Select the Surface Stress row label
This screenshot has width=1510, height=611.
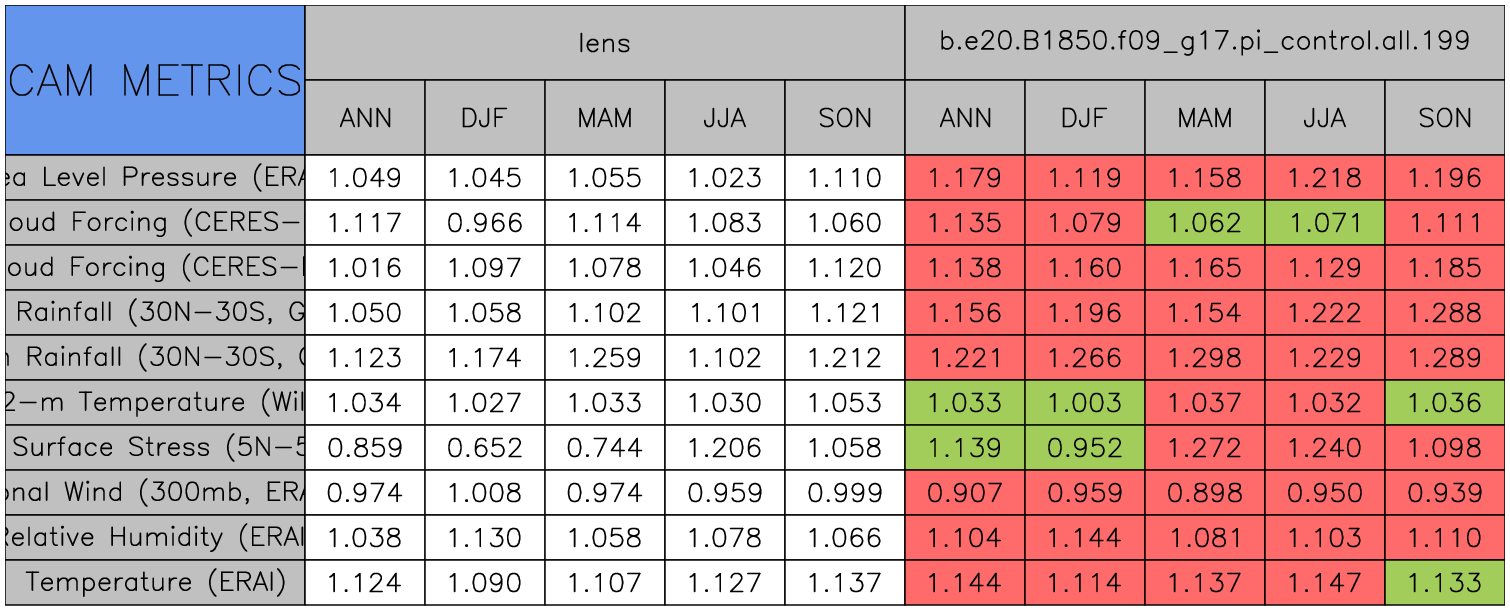(x=155, y=448)
